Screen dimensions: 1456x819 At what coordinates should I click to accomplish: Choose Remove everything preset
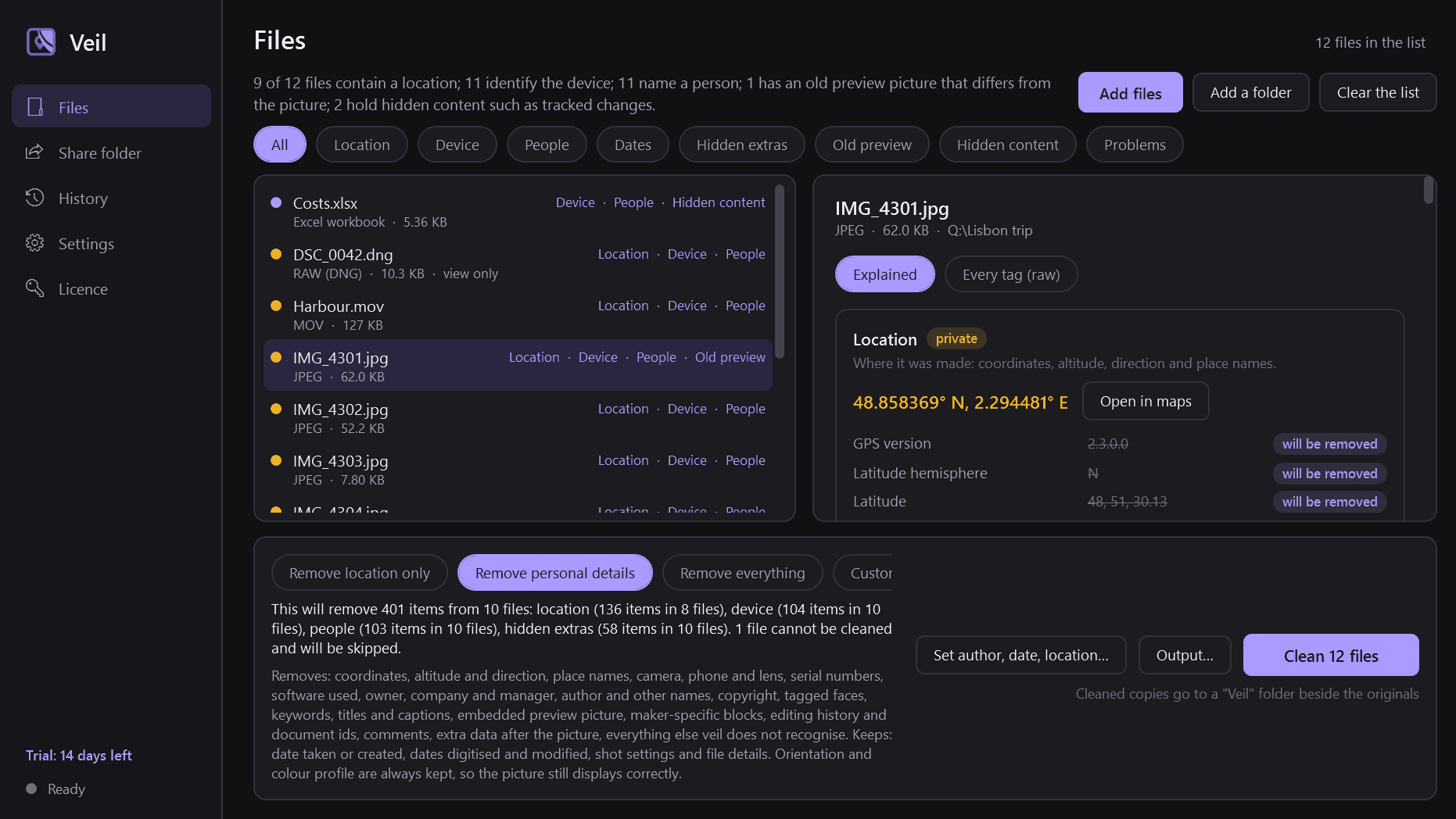pos(743,573)
